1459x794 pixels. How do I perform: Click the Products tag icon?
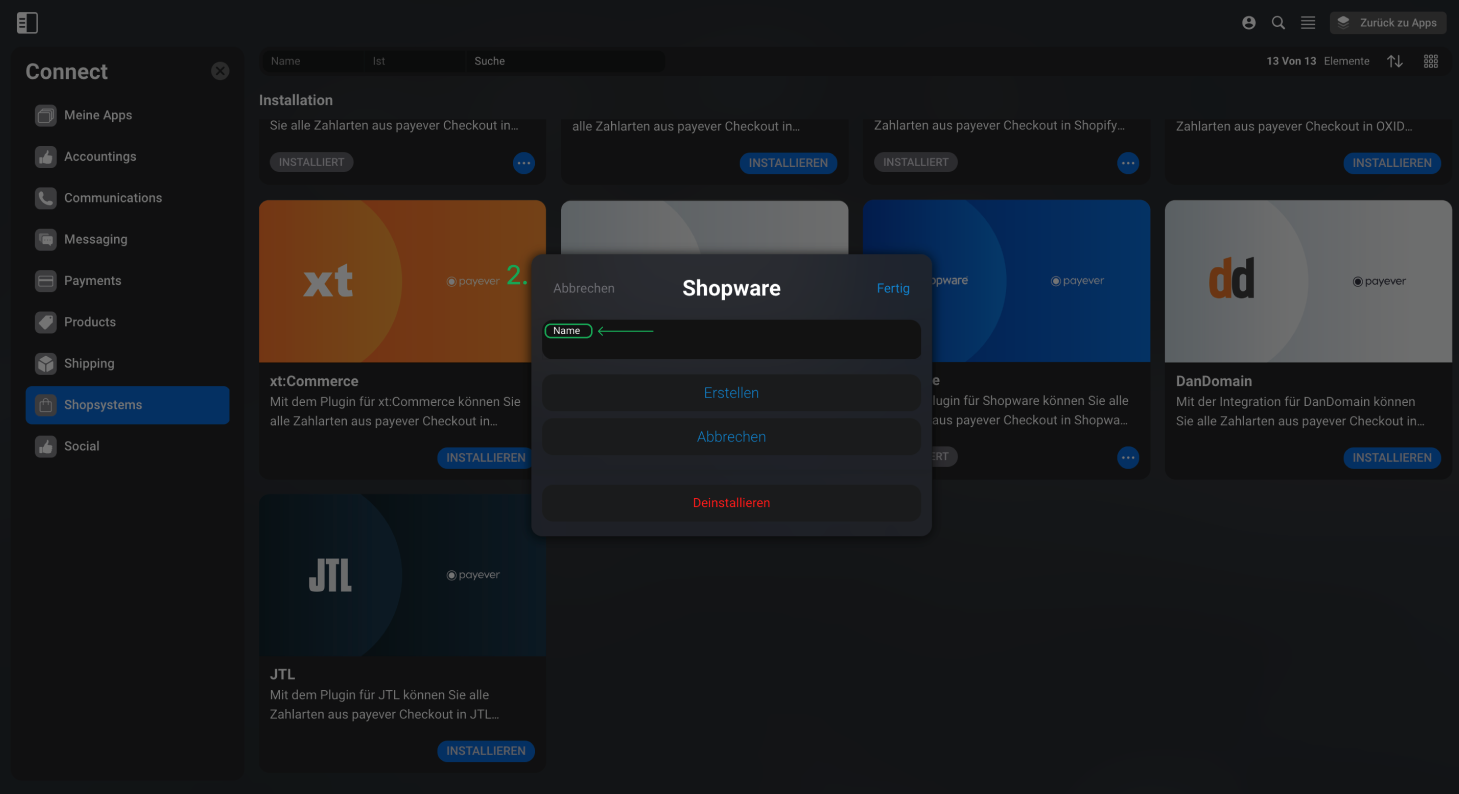(x=46, y=322)
